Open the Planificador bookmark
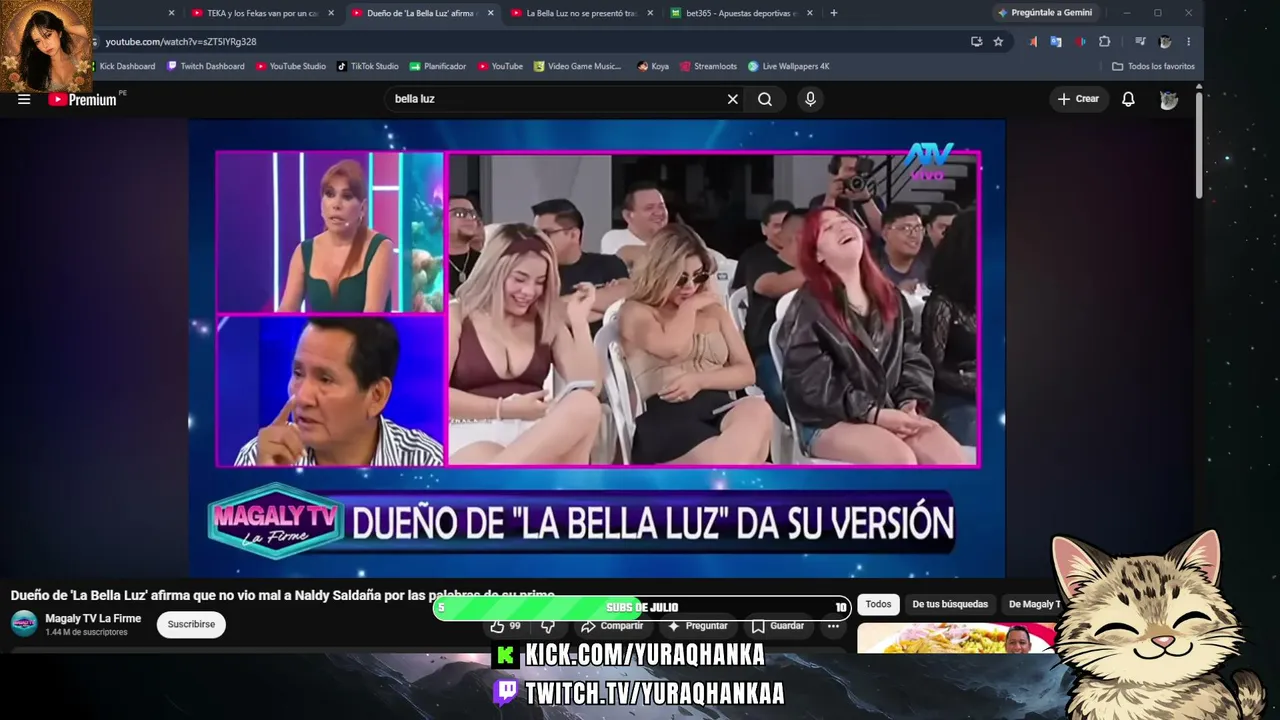The width and height of the screenshot is (1280, 720). pyautogui.click(x=438, y=66)
